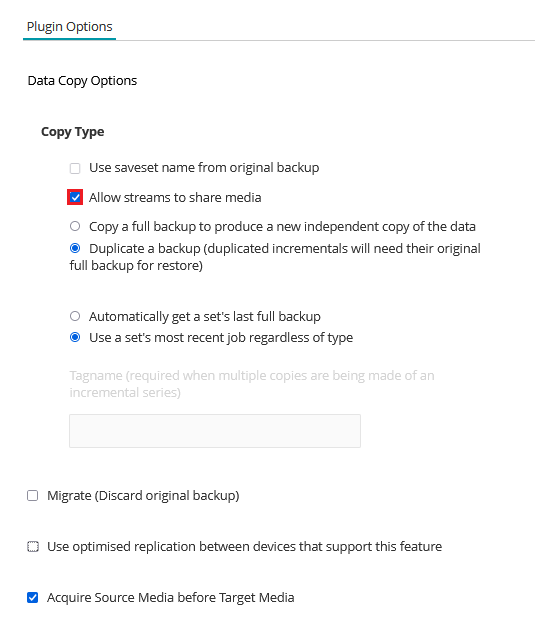Viewport: 557px width, 629px height.
Task: Click the 'Automatically get a set's last full backup' text
Action: point(205,317)
